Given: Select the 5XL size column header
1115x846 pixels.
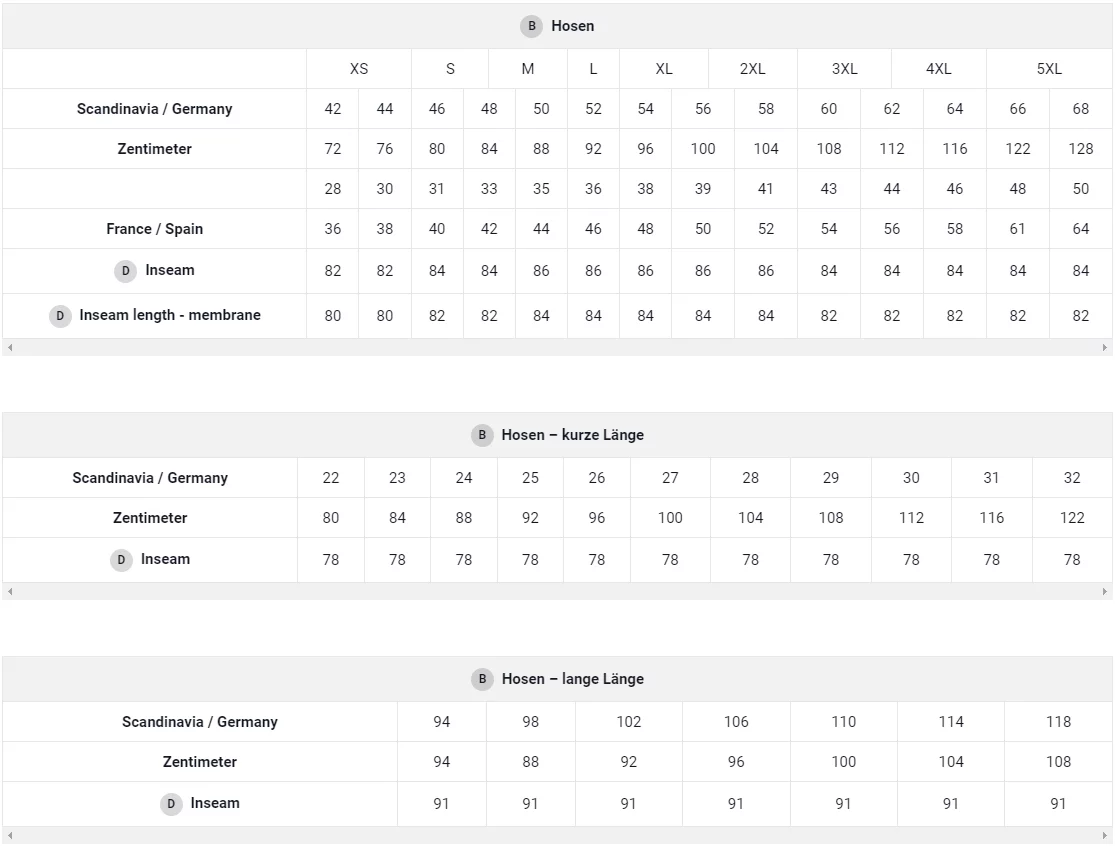Looking at the screenshot, I should [x=1049, y=69].
